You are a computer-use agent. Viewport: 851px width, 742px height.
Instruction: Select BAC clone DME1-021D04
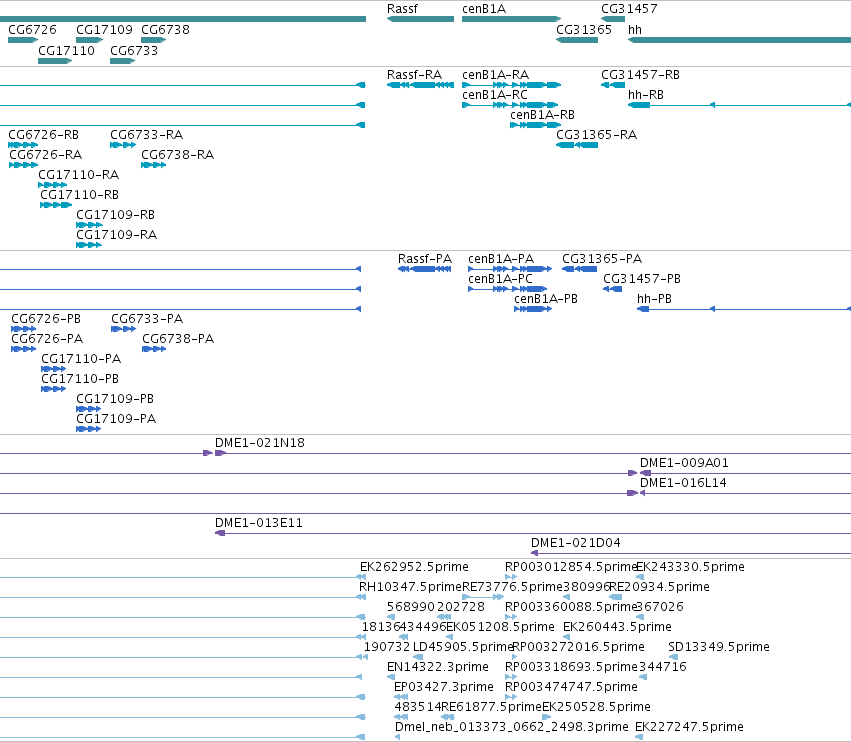(x=691, y=553)
